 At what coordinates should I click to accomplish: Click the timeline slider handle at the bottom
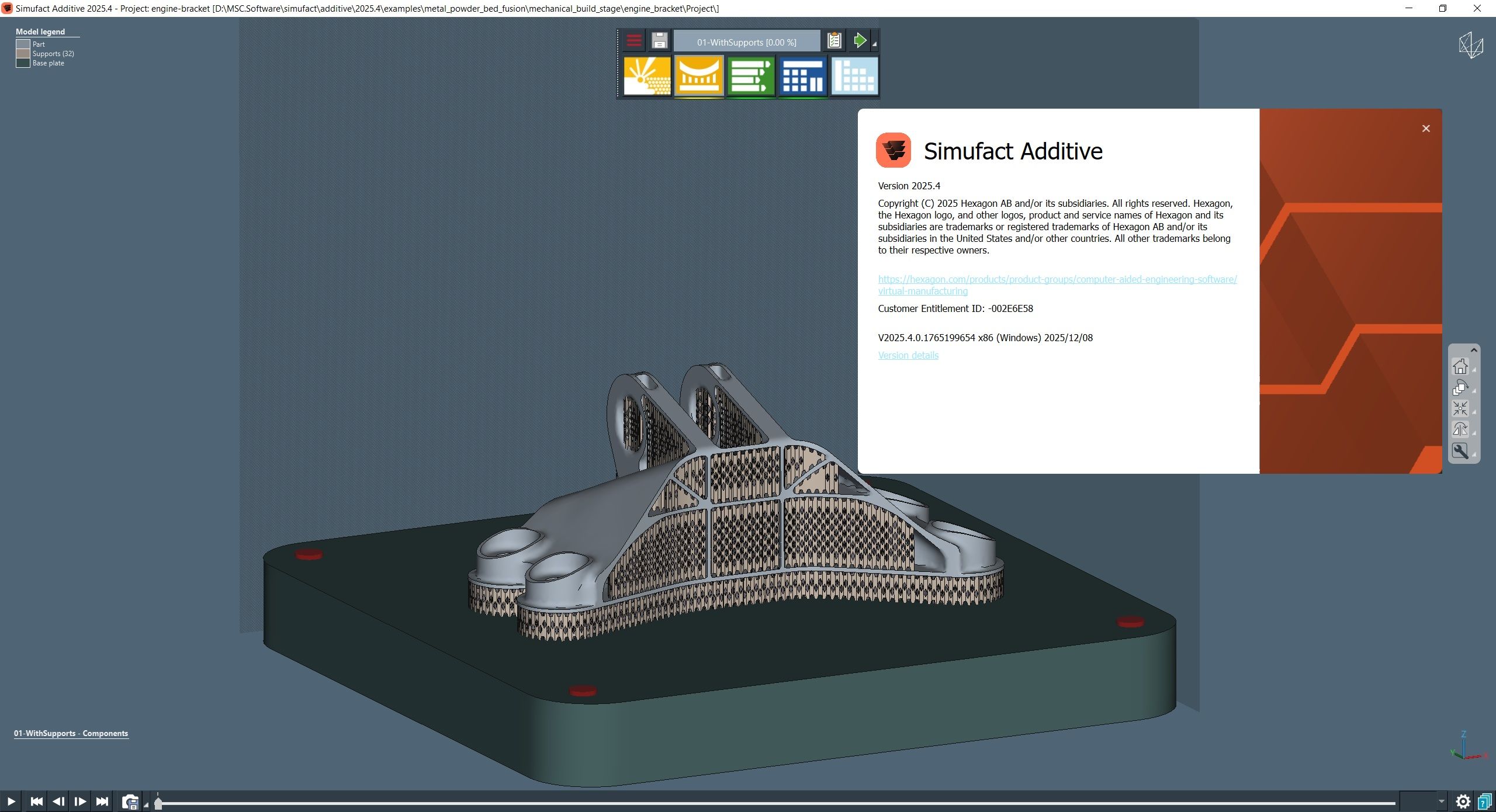tap(158, 801)
